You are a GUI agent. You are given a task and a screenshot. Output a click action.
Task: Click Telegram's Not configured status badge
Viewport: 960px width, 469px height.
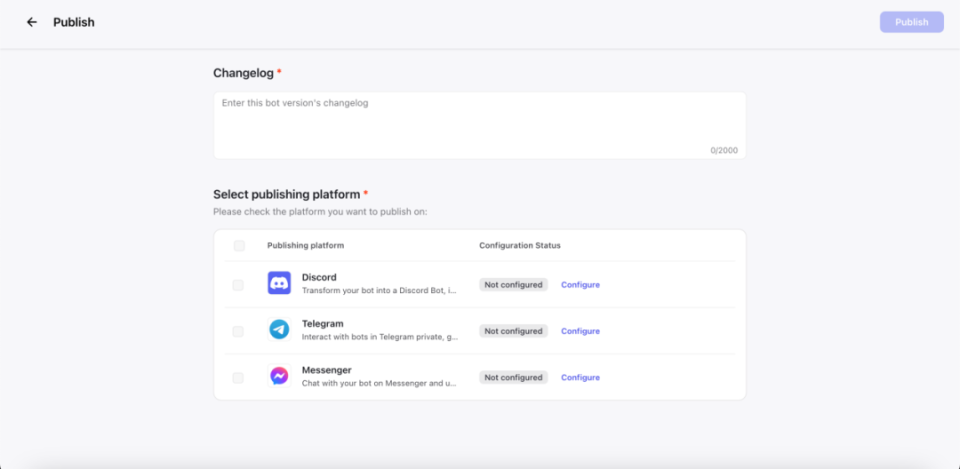point(513,331)
